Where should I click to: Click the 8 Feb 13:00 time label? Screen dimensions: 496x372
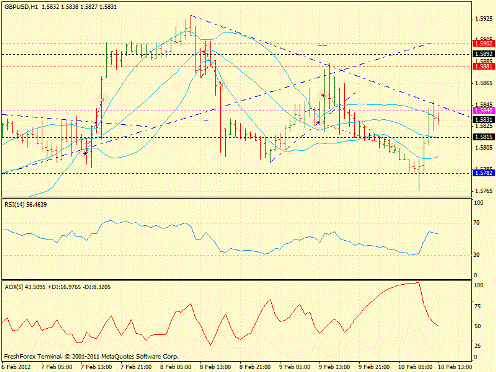tap(216, 367)
